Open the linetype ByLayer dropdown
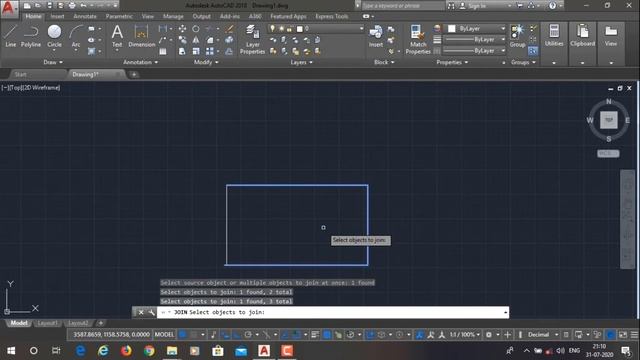Screen dimensions: 640x360 coord(474,51)
